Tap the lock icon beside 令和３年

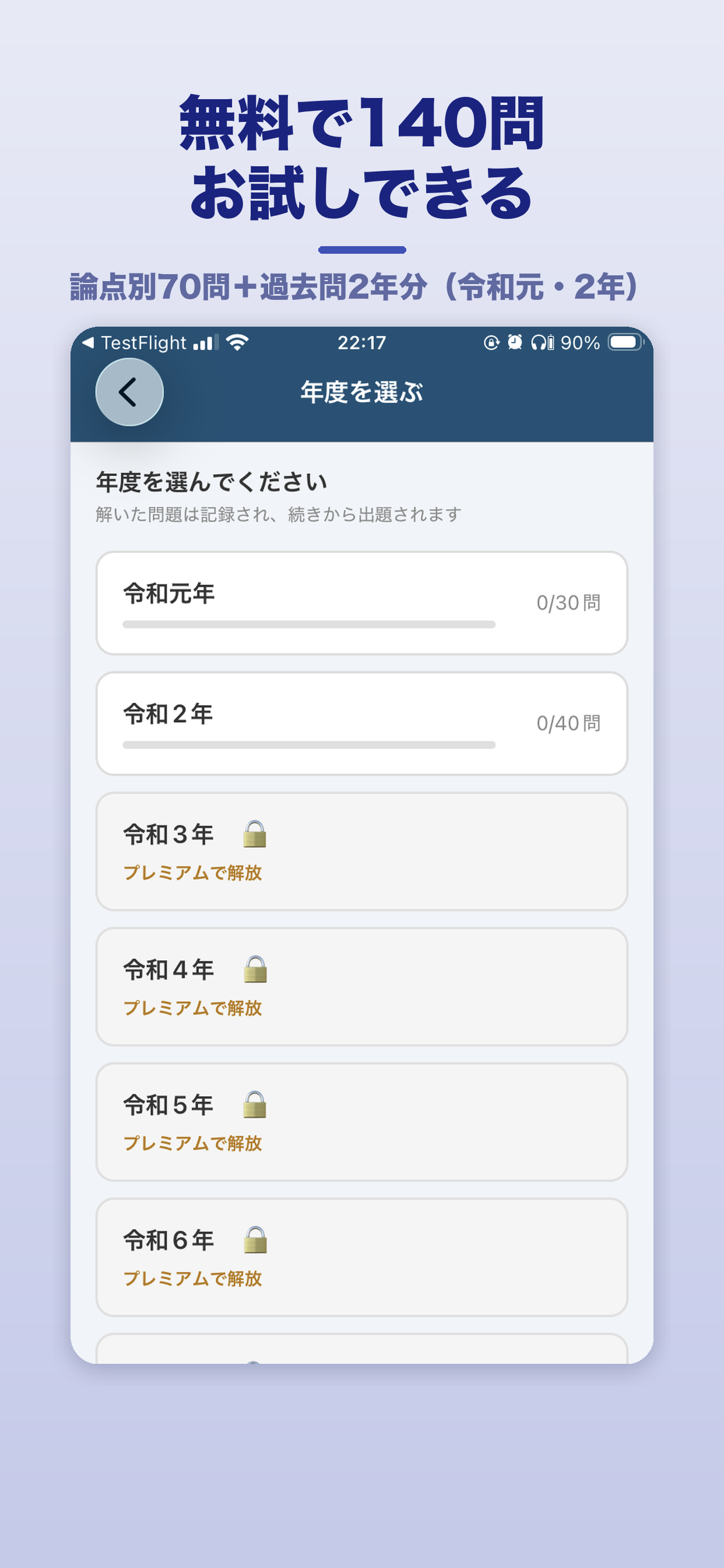[x=255, y=835]
